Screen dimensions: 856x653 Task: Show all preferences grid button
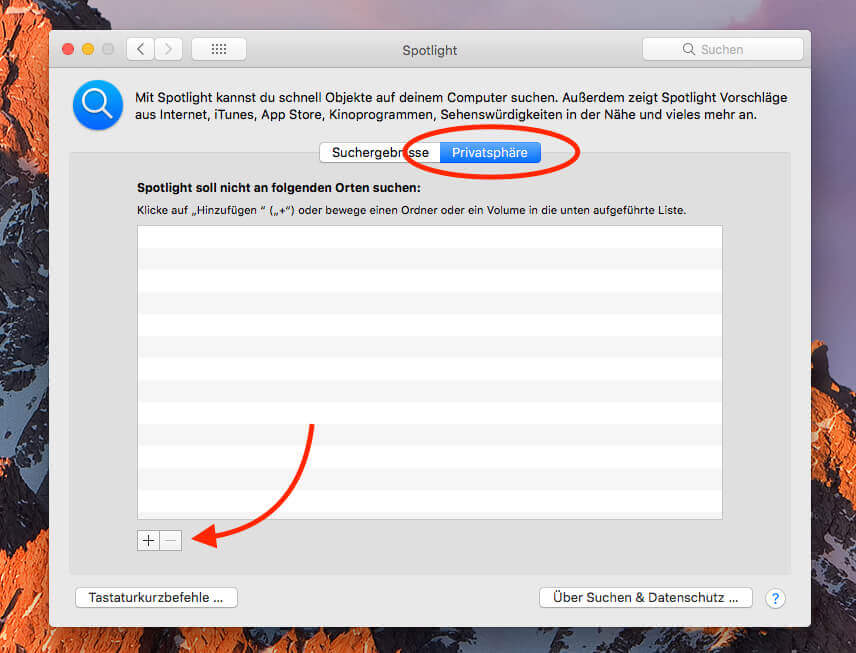coord(218,49)
